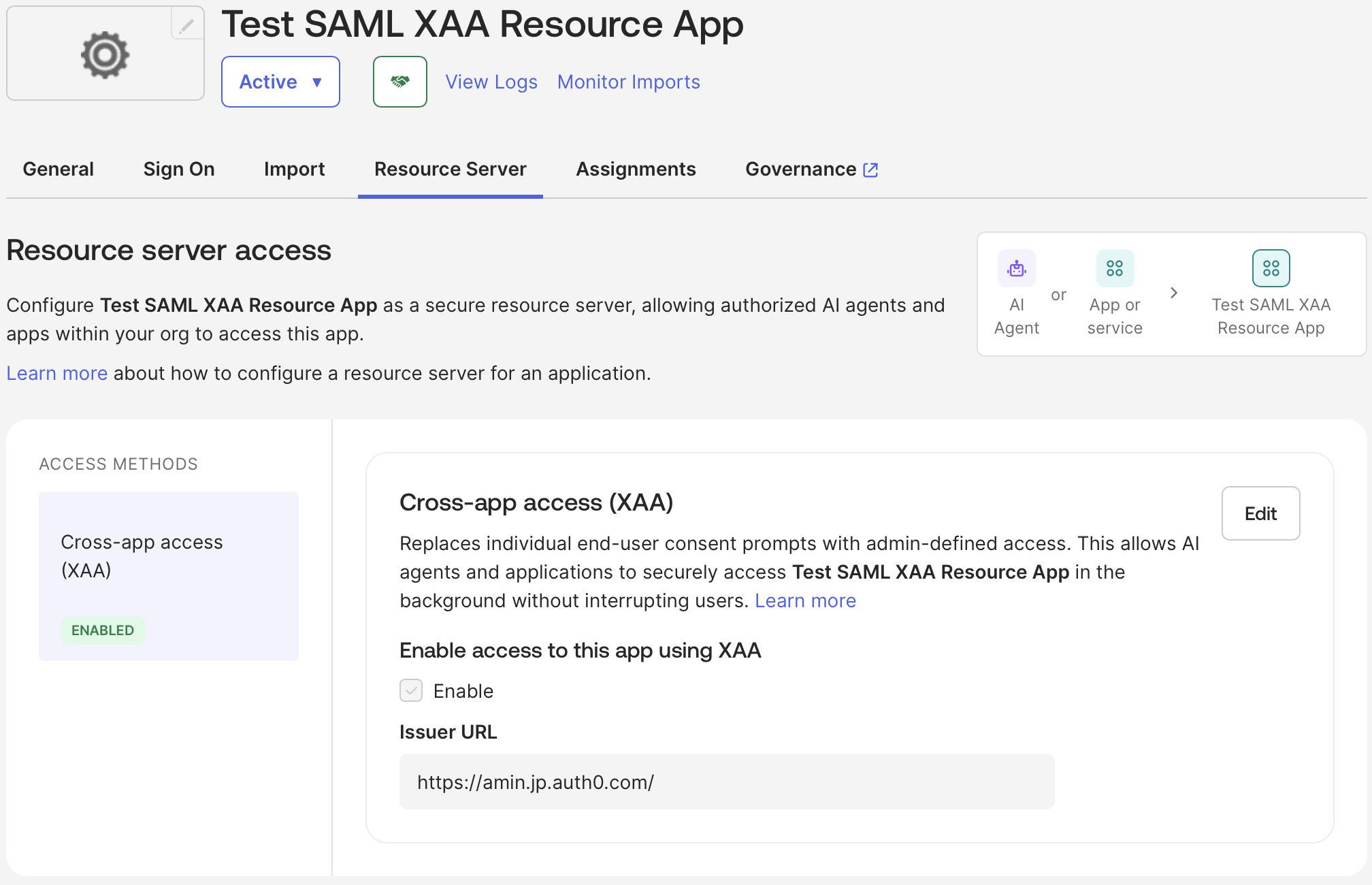Click the Governance external link icon
This screenshot has height=885, width=1372.
(870, 170)
